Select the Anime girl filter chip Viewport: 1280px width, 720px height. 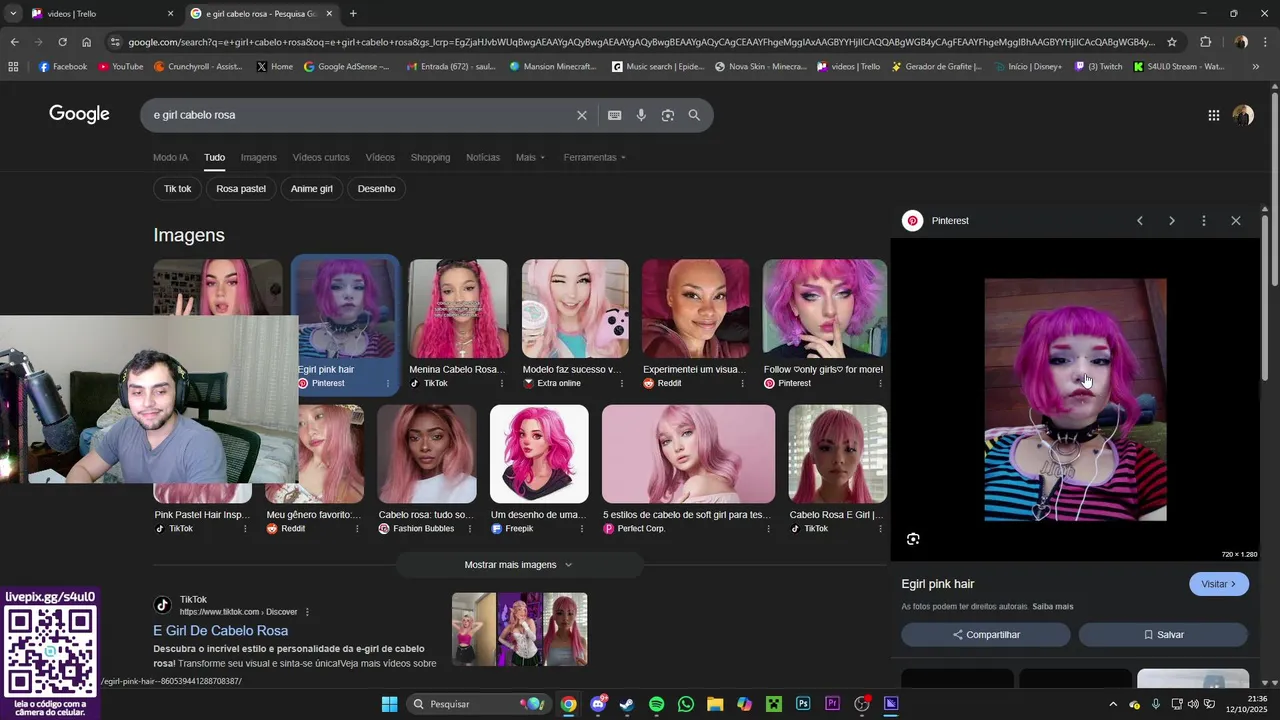312,189
